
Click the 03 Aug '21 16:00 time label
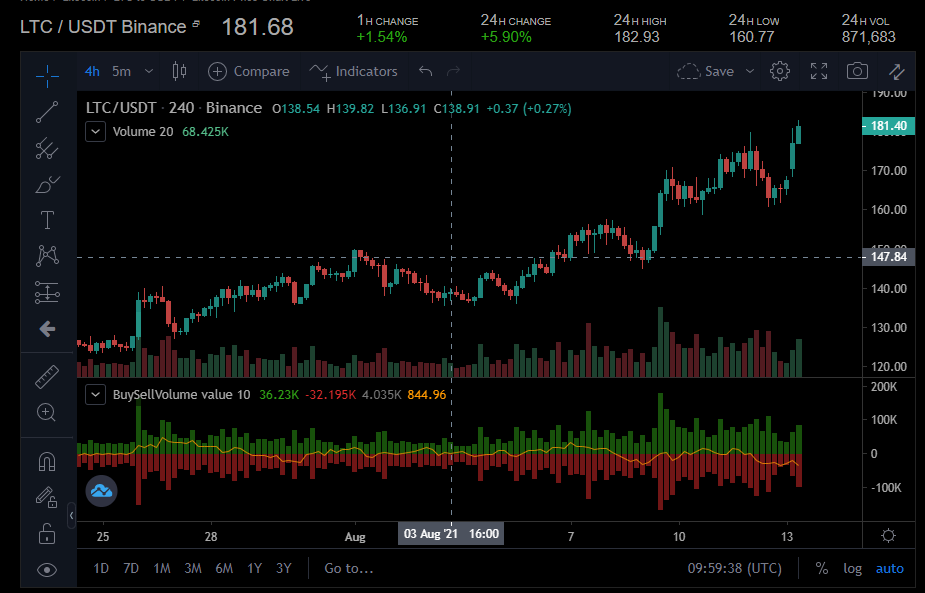tap(451, 534)
